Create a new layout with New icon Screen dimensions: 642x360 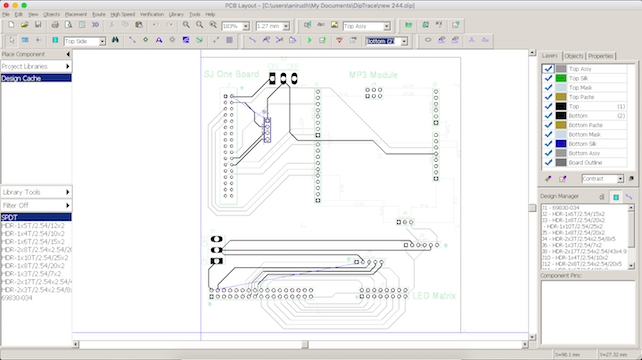11,25
